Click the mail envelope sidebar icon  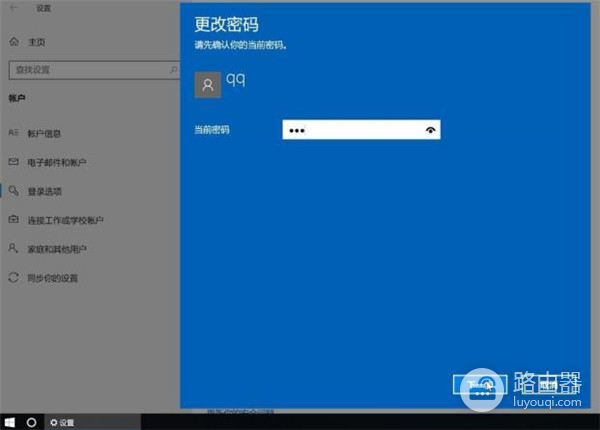[14, 162]
